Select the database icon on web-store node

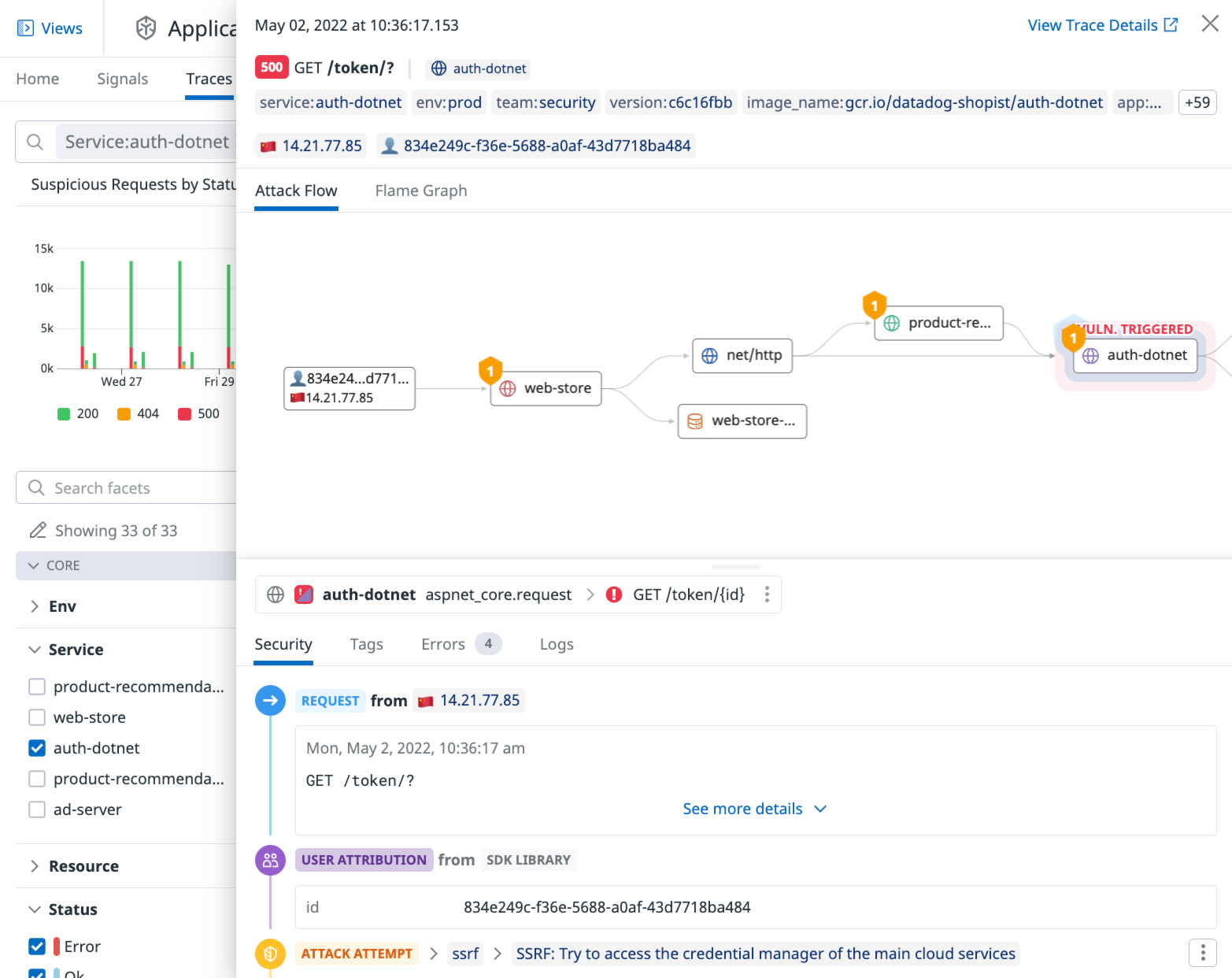(x=695, y=420)
